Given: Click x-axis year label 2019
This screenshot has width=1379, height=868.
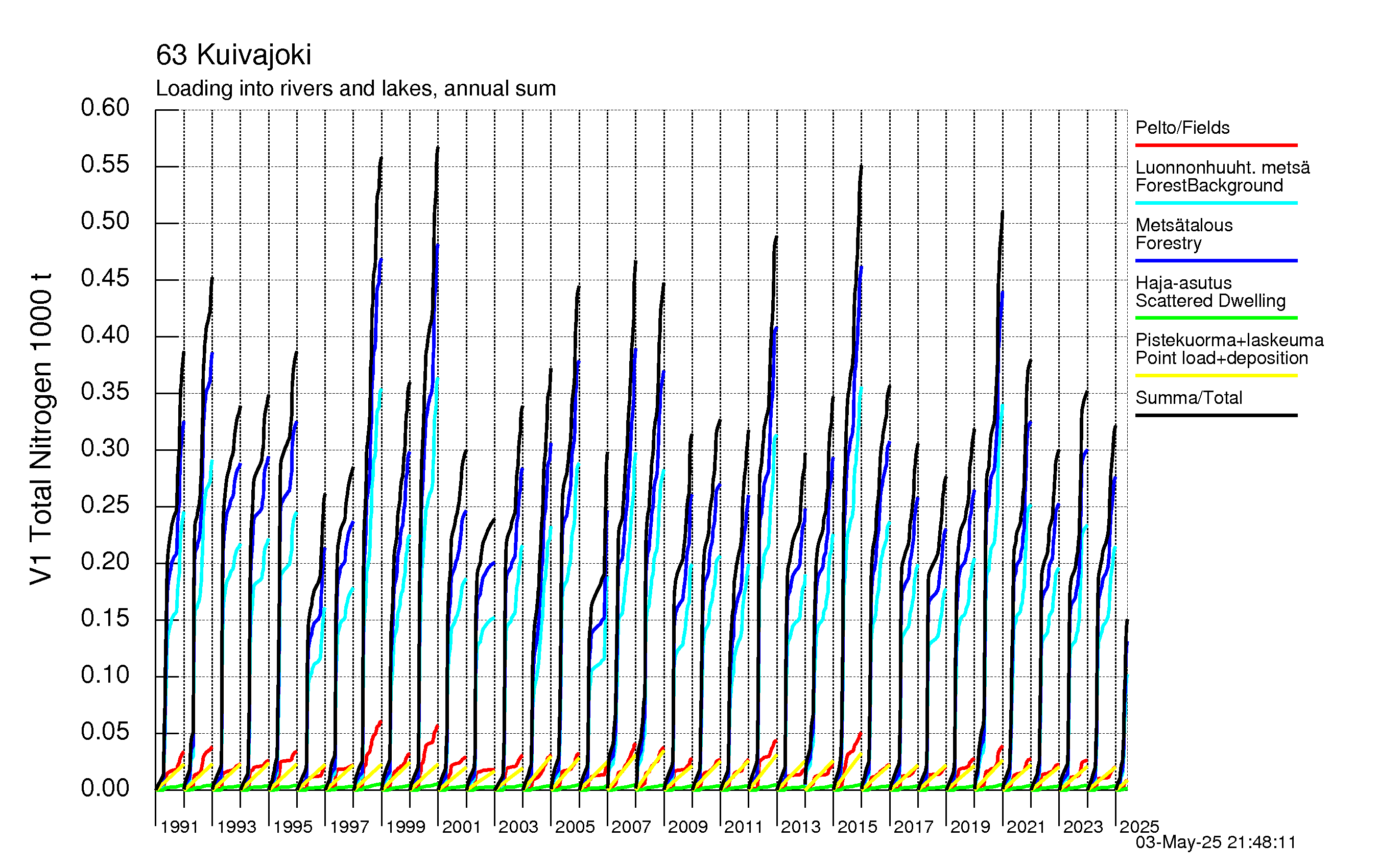Looking at the screenshot, I should point(970,827).
